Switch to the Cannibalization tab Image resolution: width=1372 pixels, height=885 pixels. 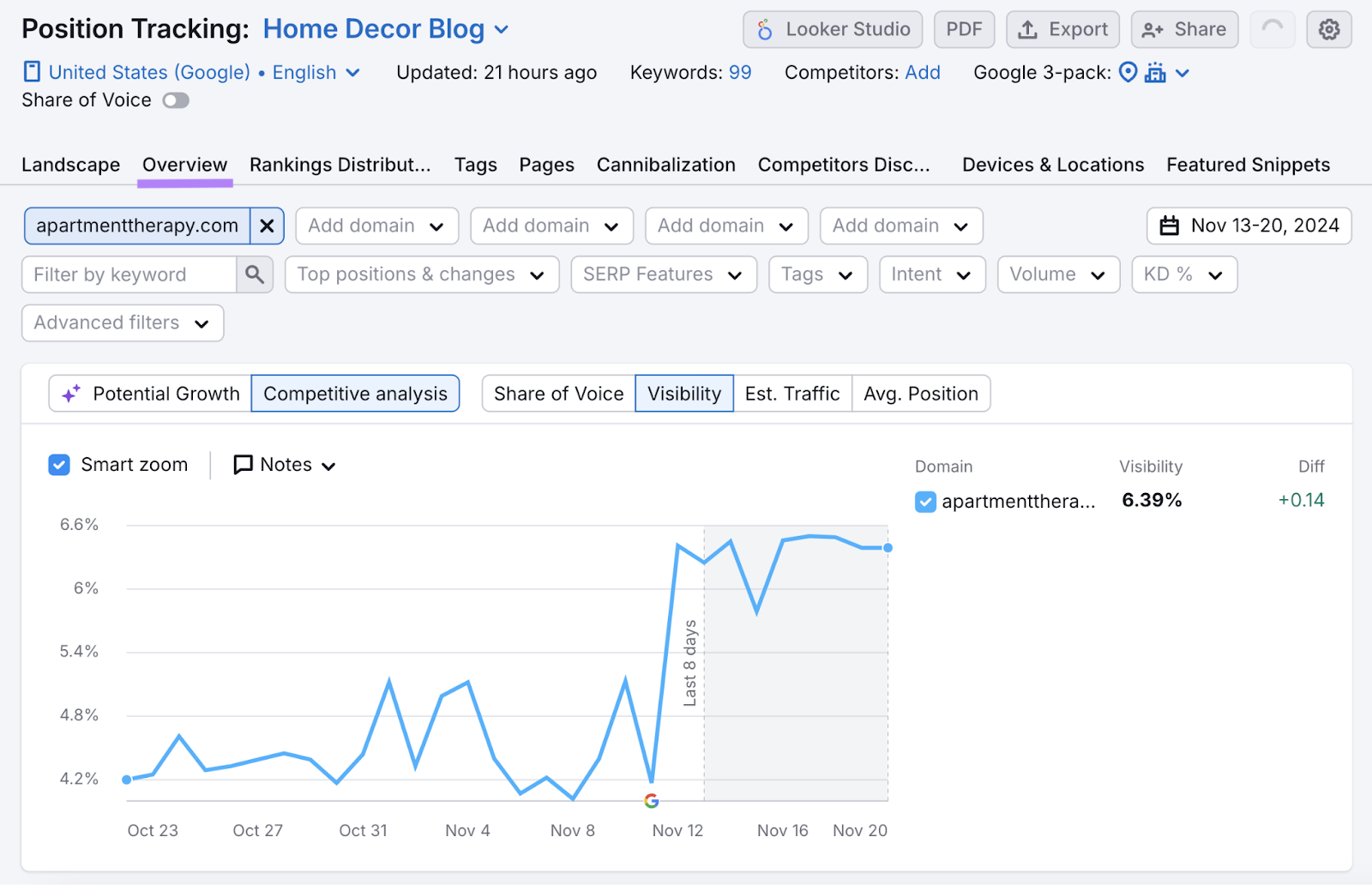pyautogui.click(x=665, y=165)
